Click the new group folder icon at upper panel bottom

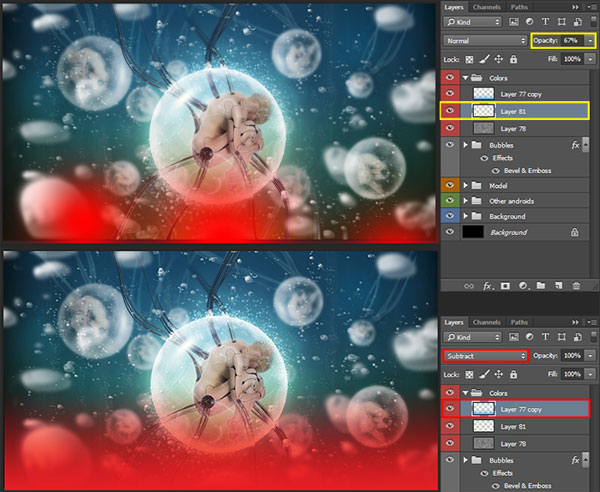tap(541, 285)
